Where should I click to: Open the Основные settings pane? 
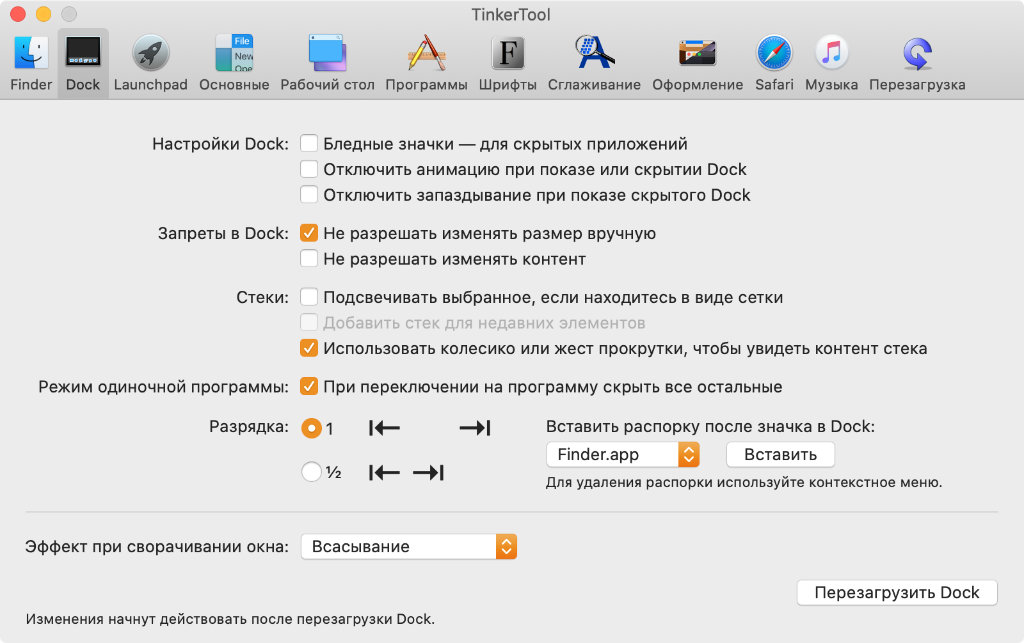(234, 63)
